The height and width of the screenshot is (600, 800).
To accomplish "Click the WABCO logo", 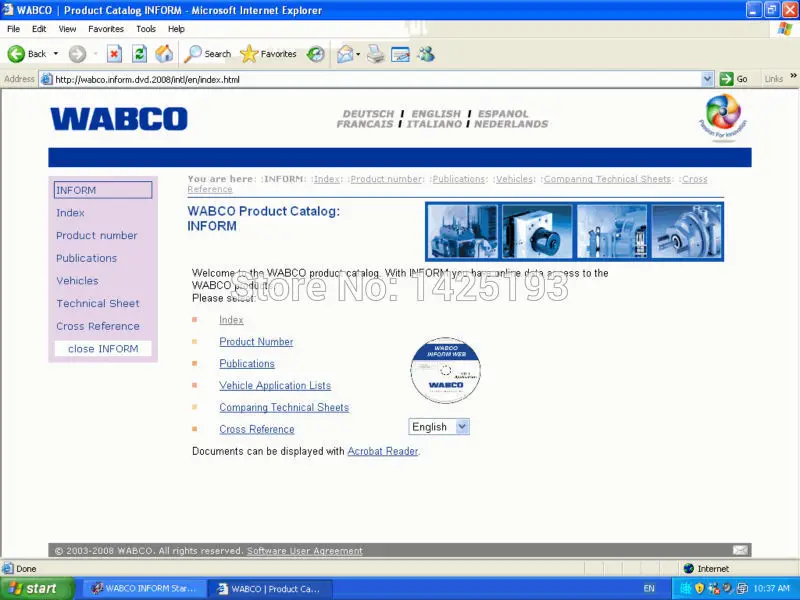I will pyautogui.click(x=119, y=118).
